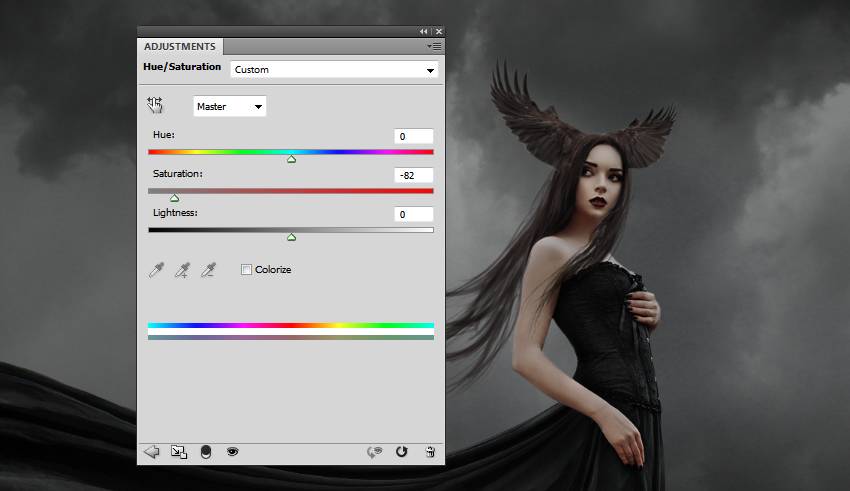Image resolution: width=850 pixels, height=491 pixels.
Task: Open the Master channel dropdown
Action: [x=229, y=106]
